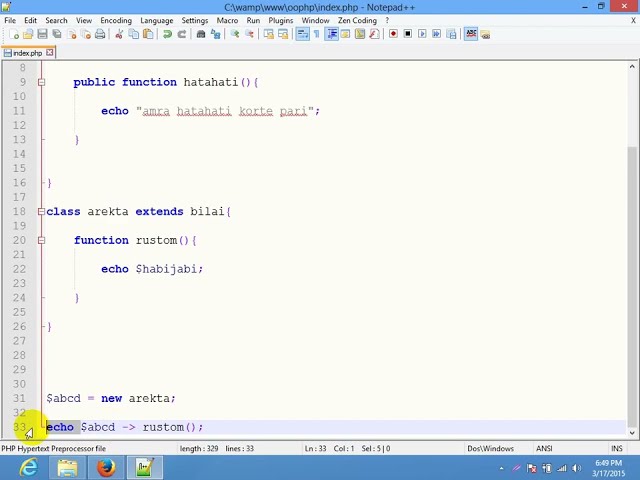Click line number 18 in the margin
The width and height of the screenshot is (640, 480).
pos(19,211)
